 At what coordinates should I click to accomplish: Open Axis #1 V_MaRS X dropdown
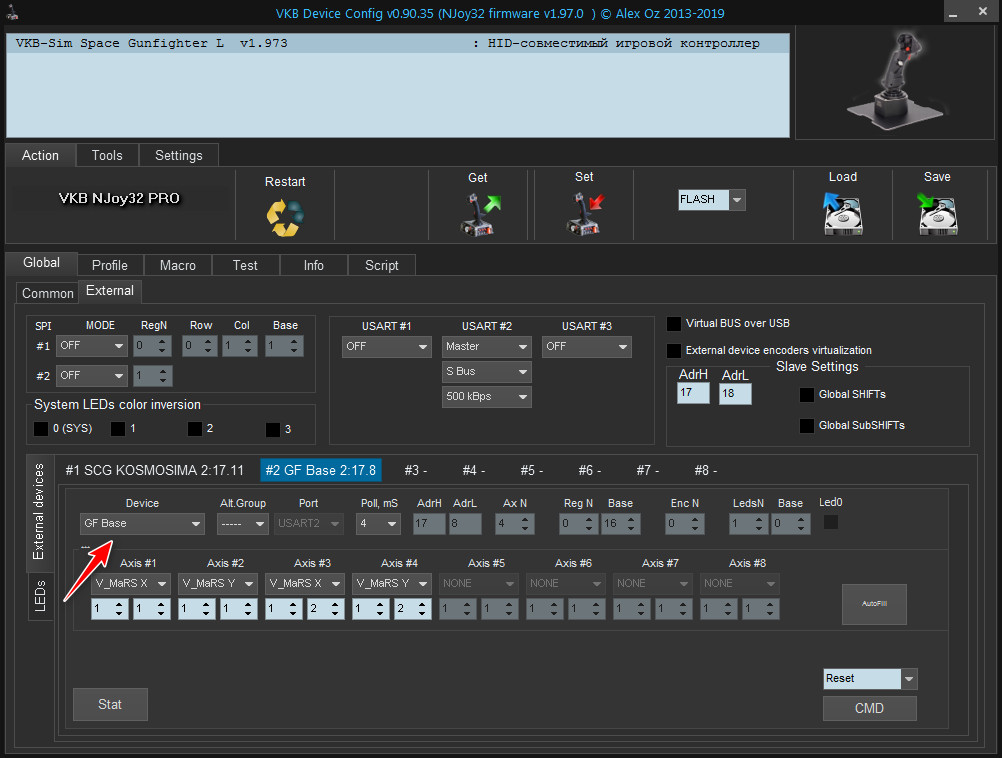click(x=131, y=584)
